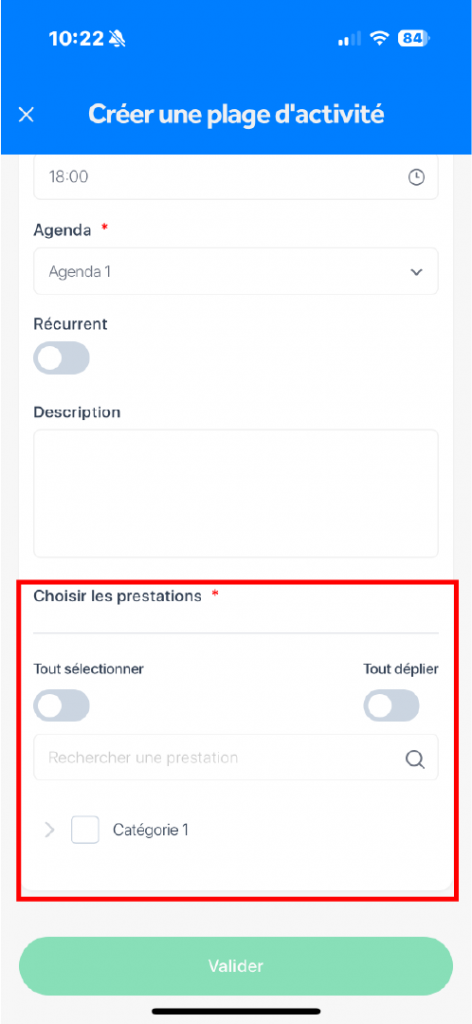Open the Agenda 1 dropdown arrow
The height and width of the screenshot is (1024, 472).
coord(416,272)
